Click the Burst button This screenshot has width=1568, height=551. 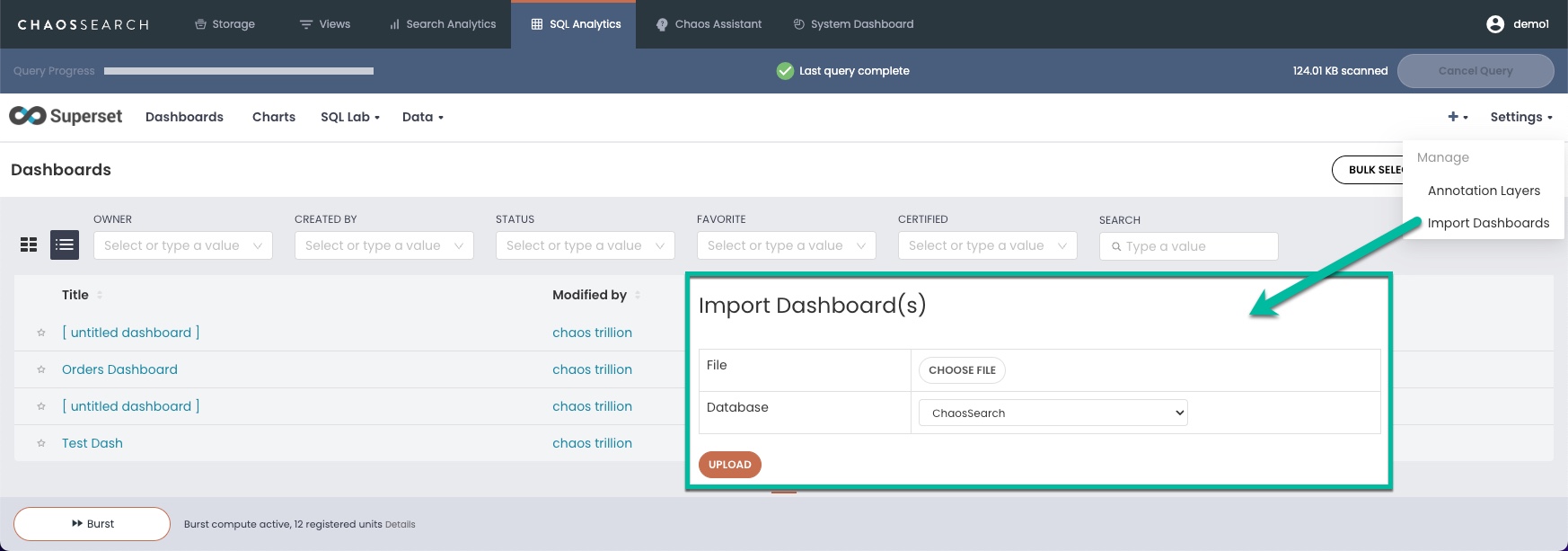point(92,524)
